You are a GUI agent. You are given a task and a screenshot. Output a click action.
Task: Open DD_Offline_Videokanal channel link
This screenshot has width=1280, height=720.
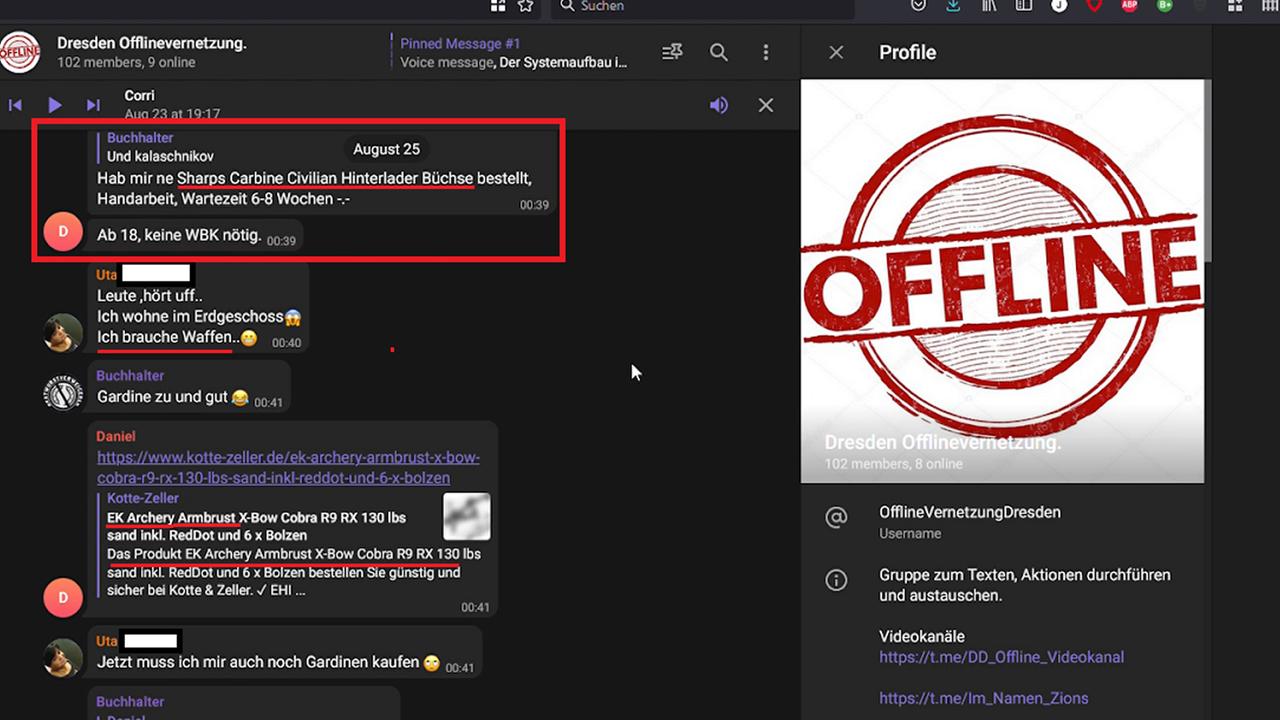1001,657
